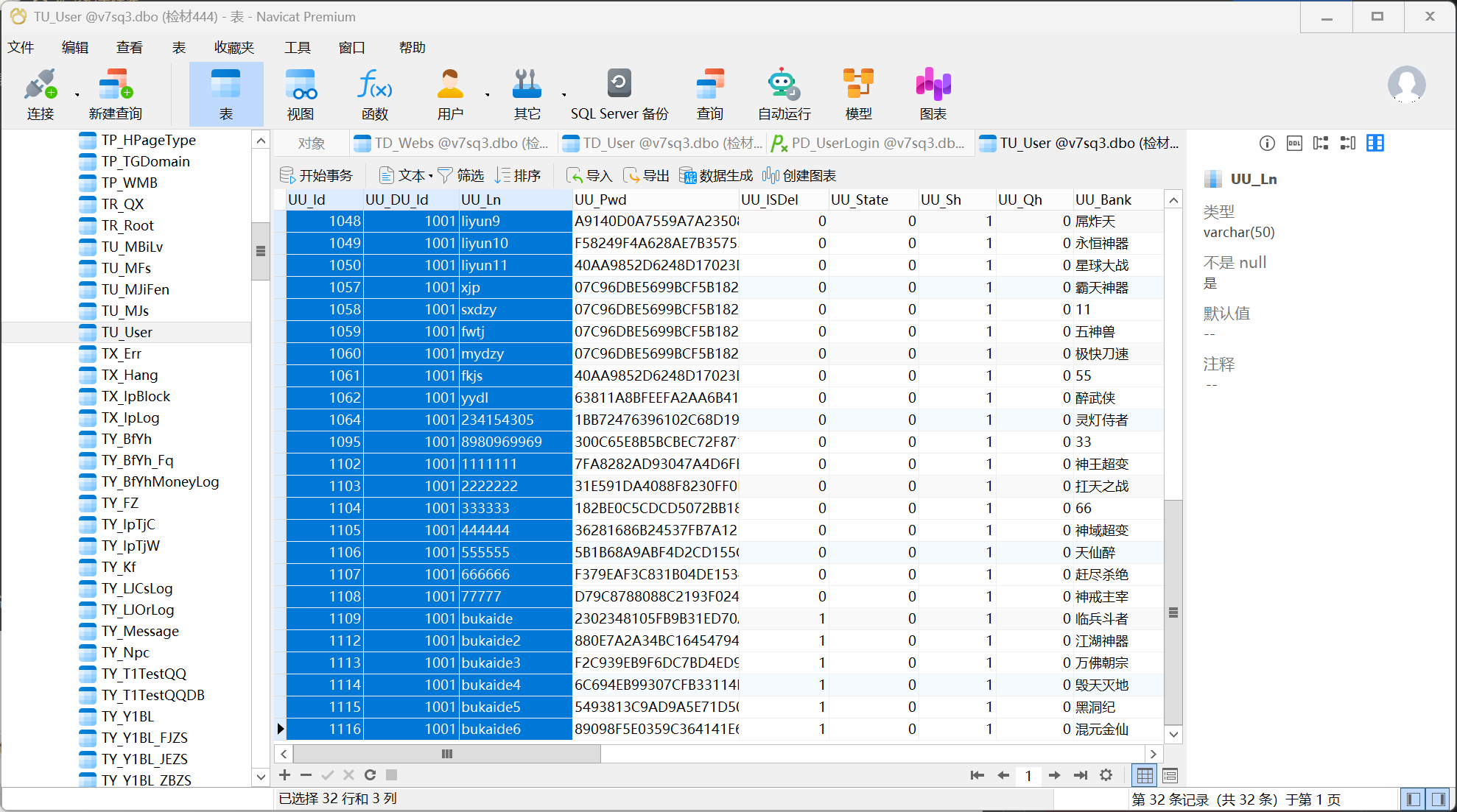Click the Refresh records icon
The image size is (1457, 812).
pos(371,775)
